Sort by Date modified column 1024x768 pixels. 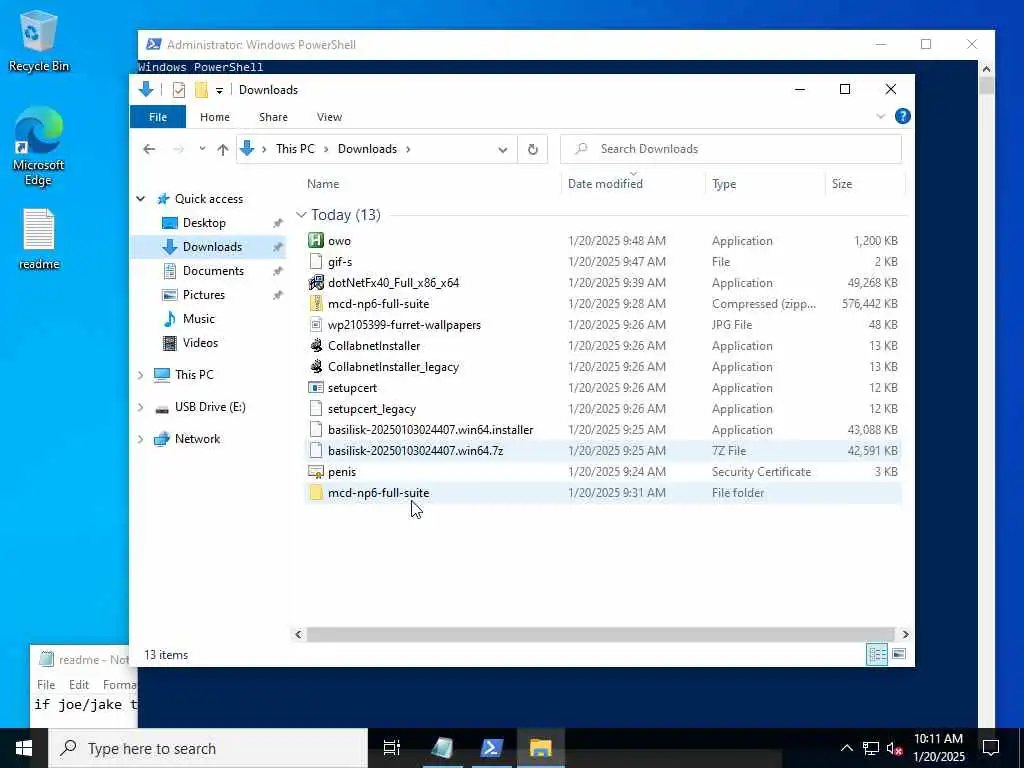click(633, 184)
